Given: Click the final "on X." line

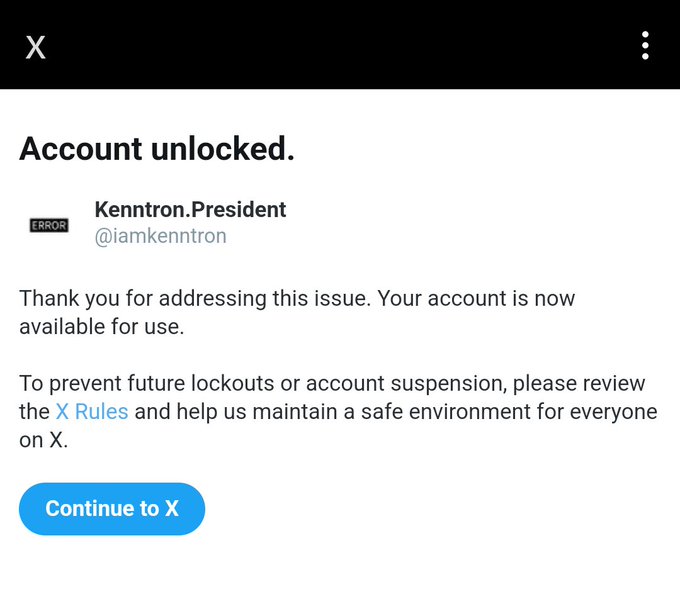Looking at the screenshot, I should pos(44,440).
